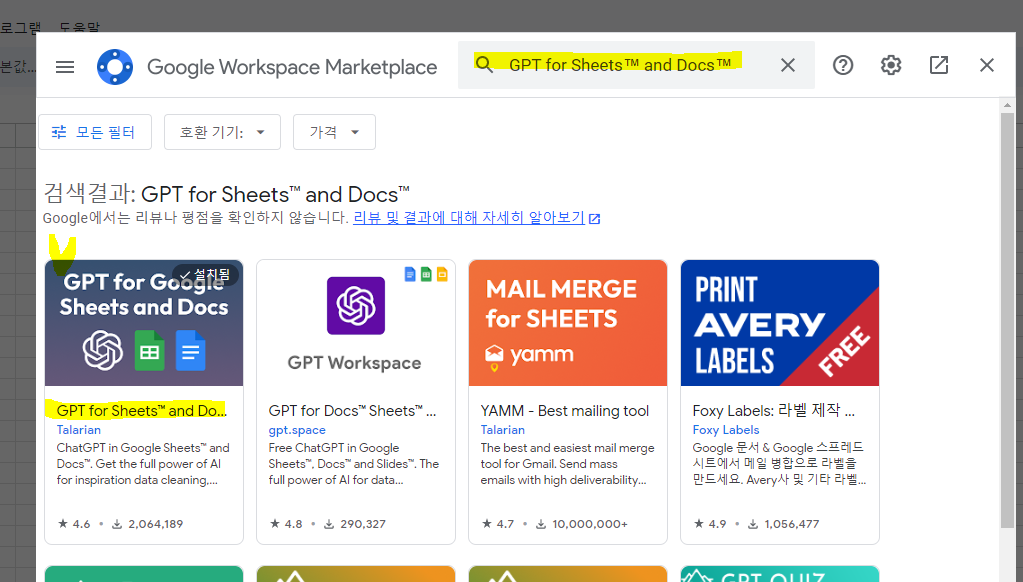Click the 도움말 menu in the Sheets window
This screenshot has height=582, width=1023.
pyautogui.click(x=79, y=27)
